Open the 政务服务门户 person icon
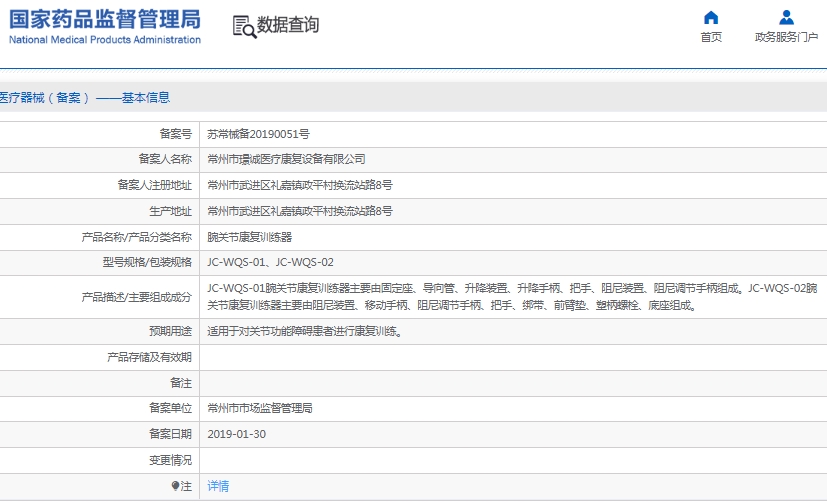Image resolution: width=827 pixels, height=503 pixels. click(786, 18)
